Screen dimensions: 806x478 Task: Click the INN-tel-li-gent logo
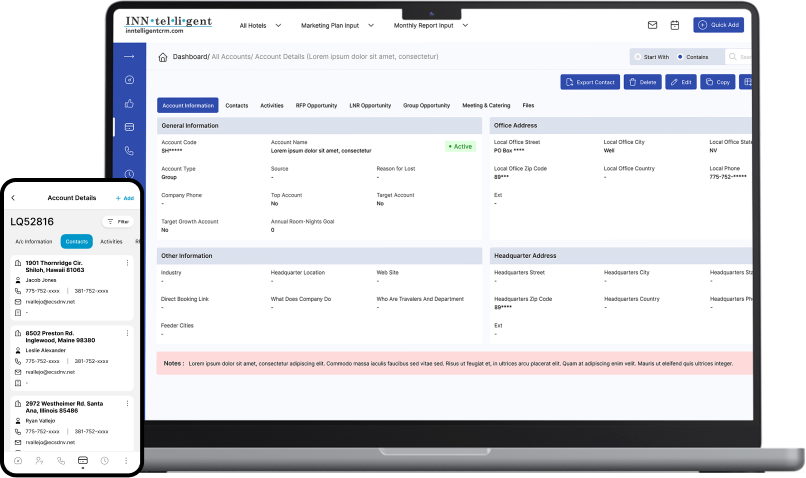pyautogui.click(x=169, y=25)
